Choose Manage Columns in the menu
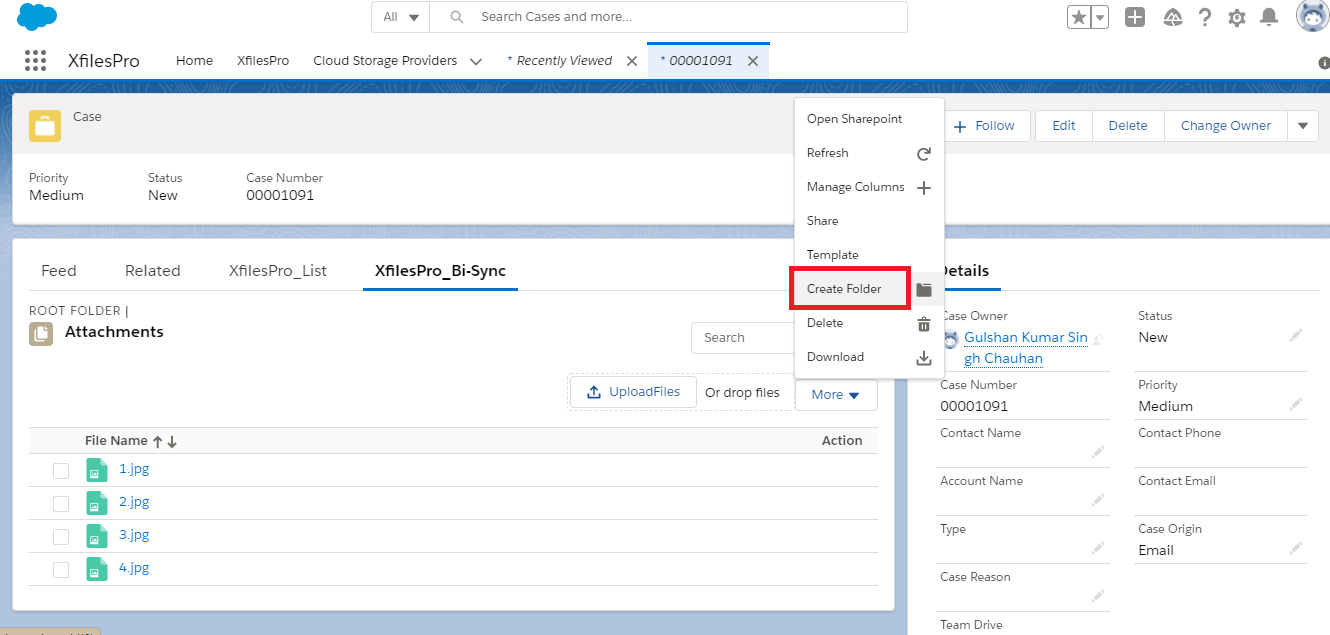This screenshot has width=1330, height=635. (869, 187)
